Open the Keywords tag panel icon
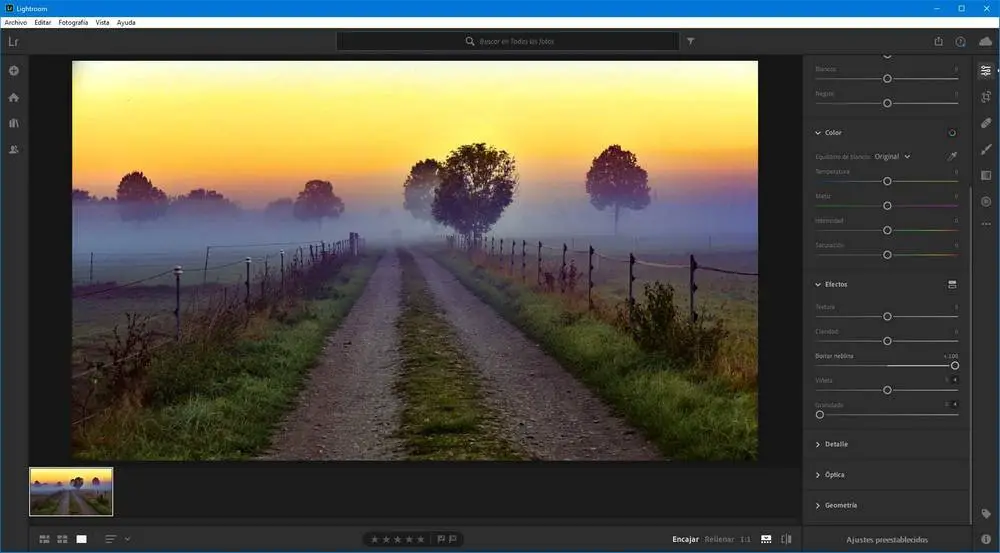1000x553 pixels. 986,513
